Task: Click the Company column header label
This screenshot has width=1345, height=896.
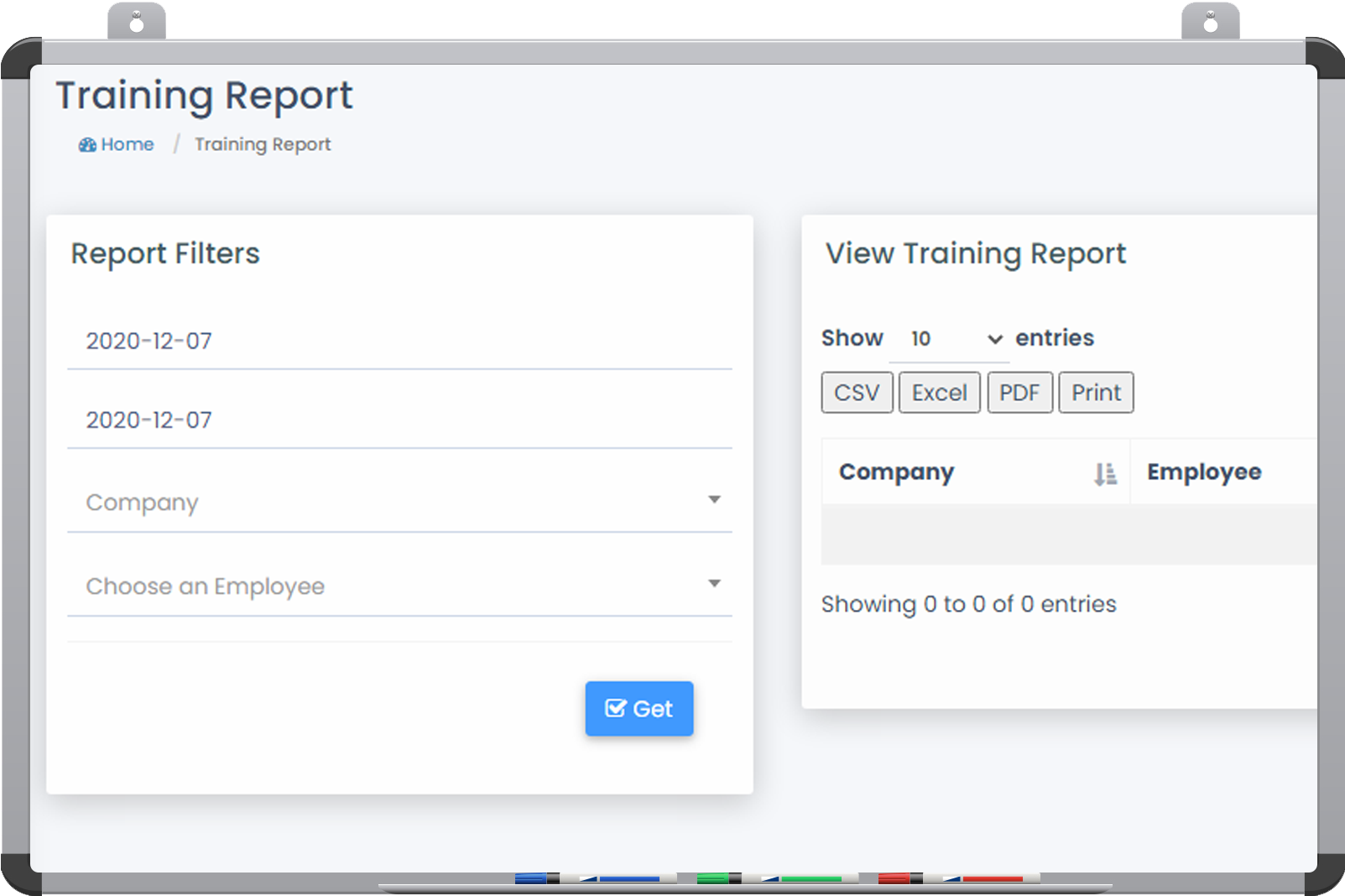Action: click(896, 472)
